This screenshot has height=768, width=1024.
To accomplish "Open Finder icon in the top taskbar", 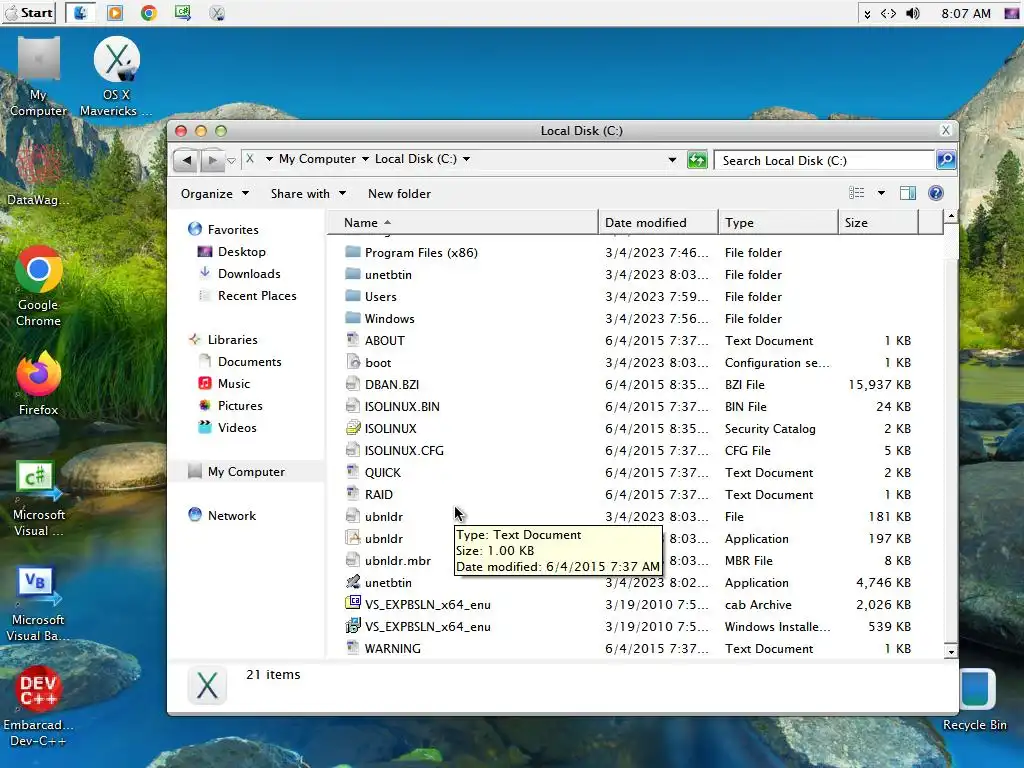I will point(81,12).
